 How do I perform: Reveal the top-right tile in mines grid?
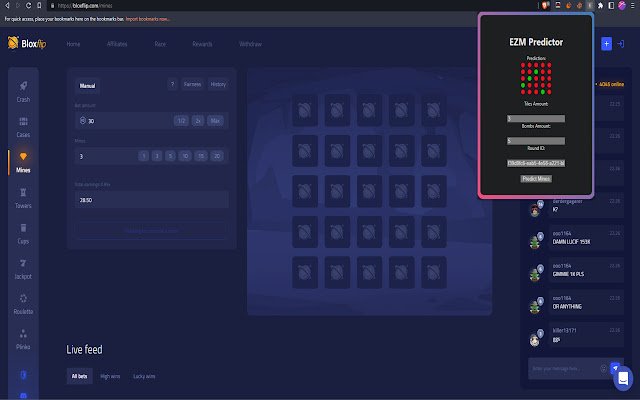[434, 110]
